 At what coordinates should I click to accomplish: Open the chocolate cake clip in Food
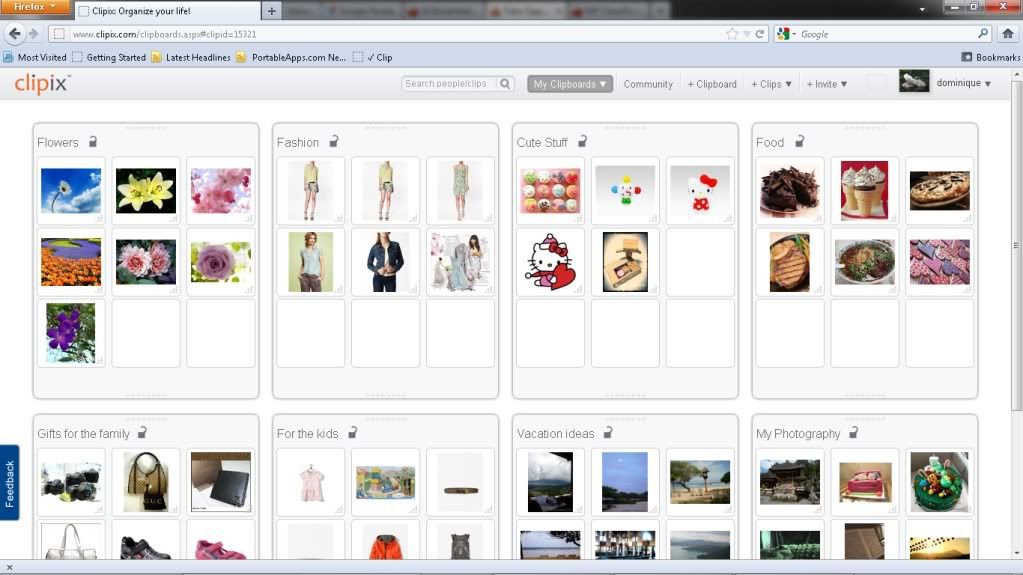coord(790,190)
